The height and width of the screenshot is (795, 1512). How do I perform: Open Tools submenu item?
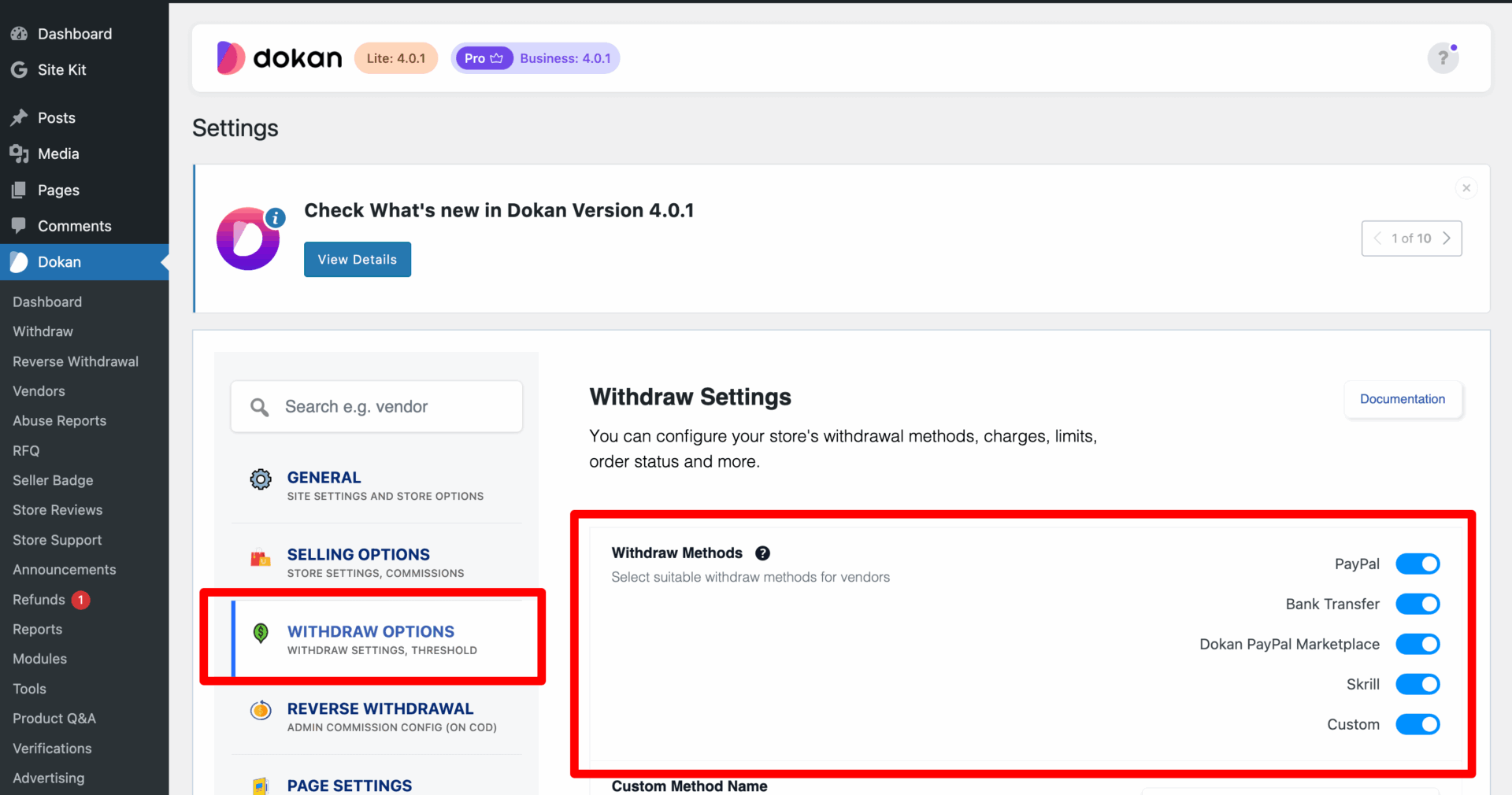pyautogui.click(x=29, y=690)
